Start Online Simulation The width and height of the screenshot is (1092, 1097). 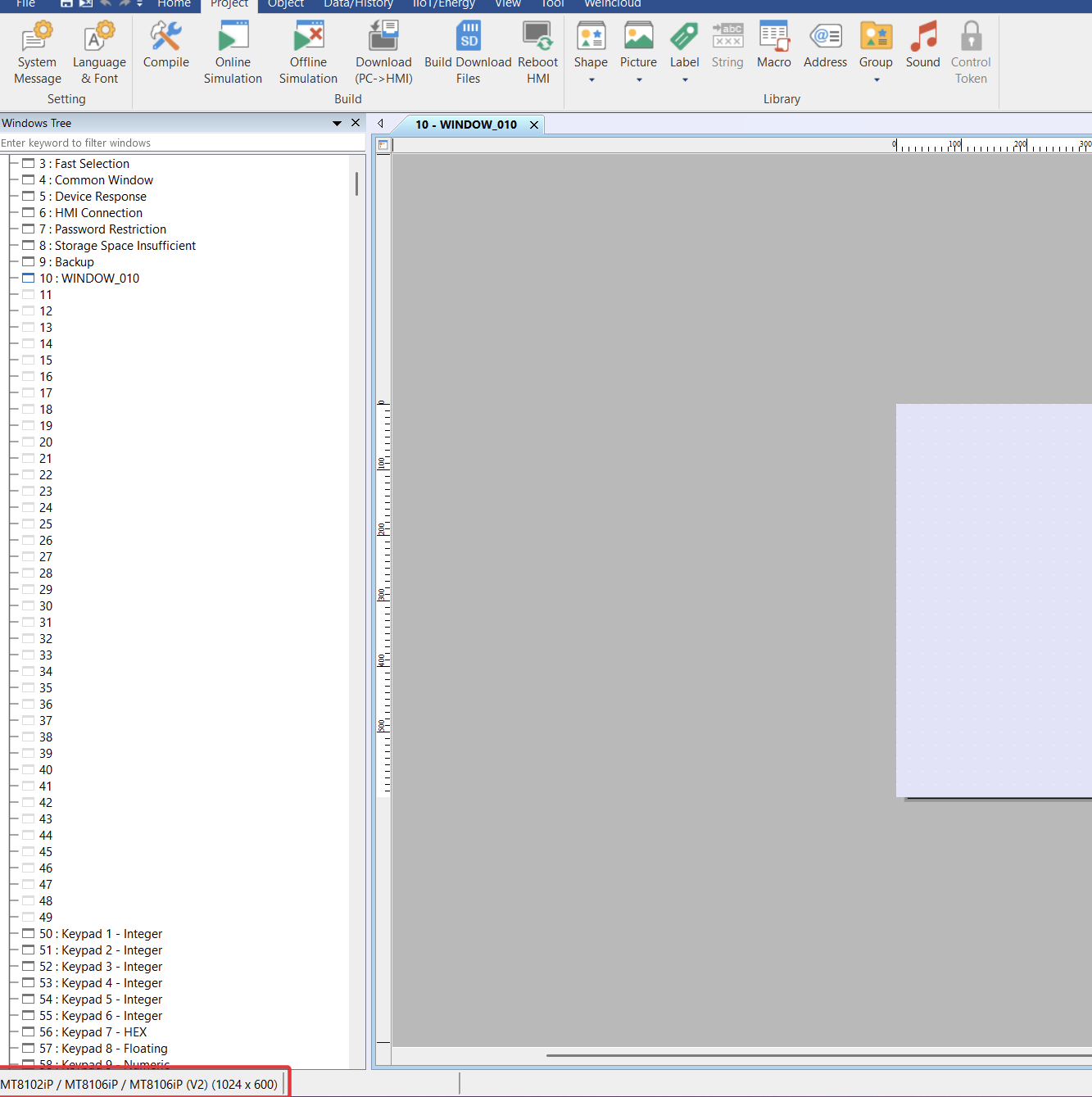click(233, 38)
